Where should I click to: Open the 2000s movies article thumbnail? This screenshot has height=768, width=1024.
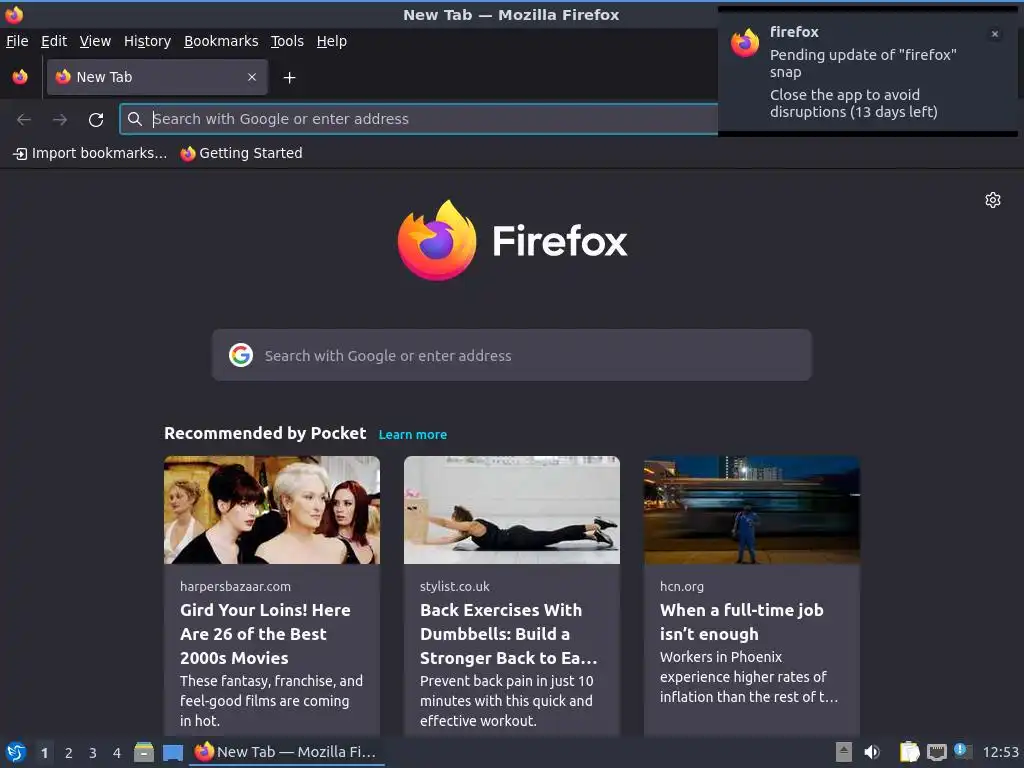click(x=272, y=509)
